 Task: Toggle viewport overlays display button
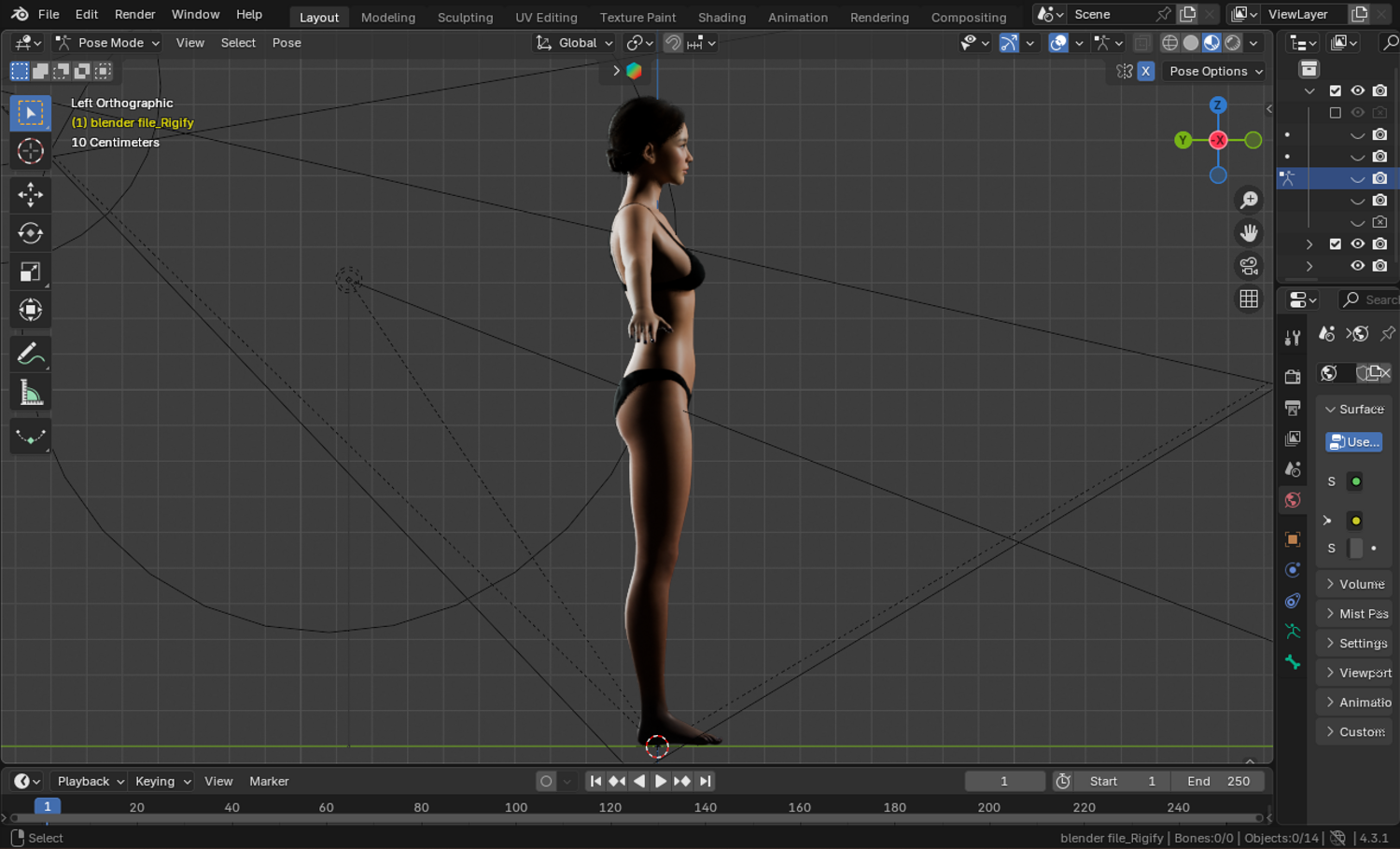tap(1057, 43)
